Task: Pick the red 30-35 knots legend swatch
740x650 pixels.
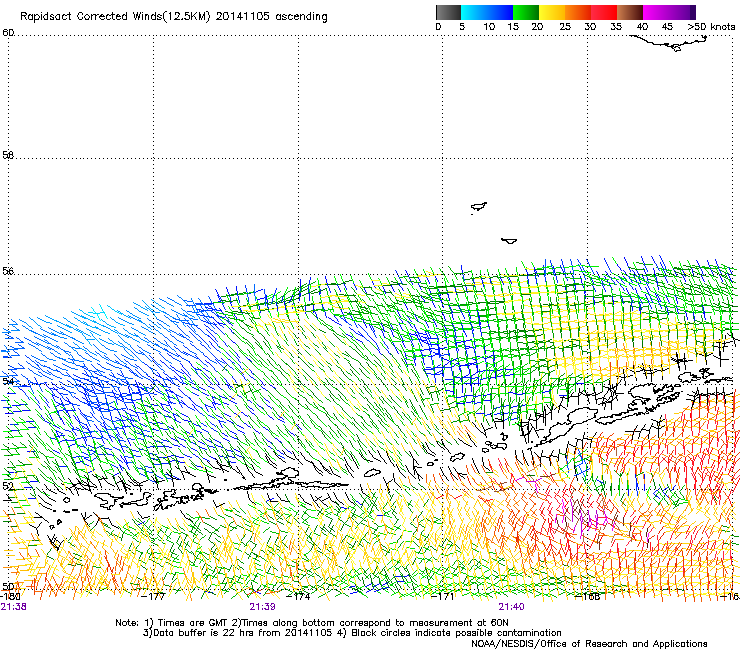Action: [x=604, y=12]
